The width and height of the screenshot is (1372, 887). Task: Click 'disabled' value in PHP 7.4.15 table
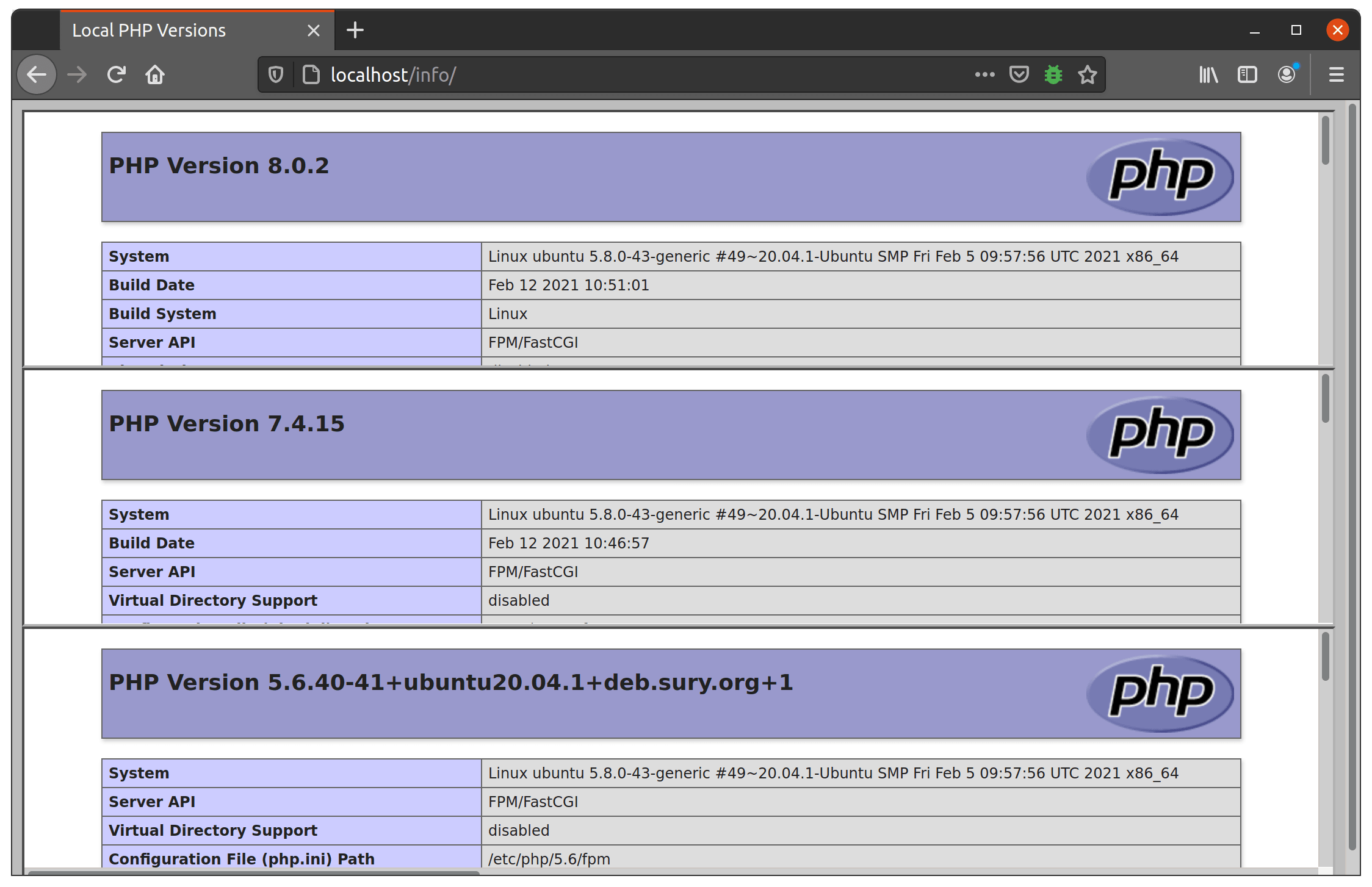tap(519, 600)
